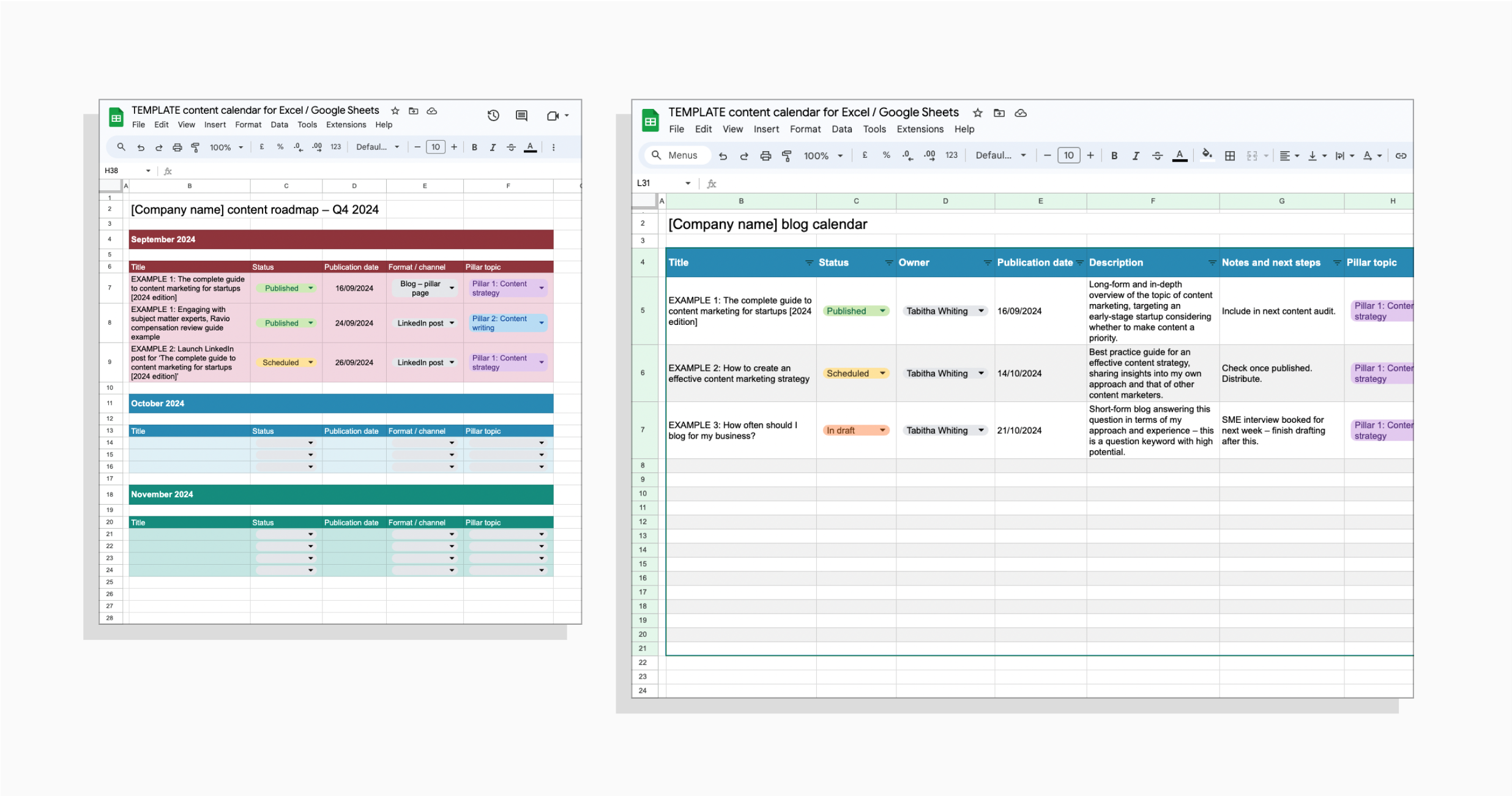1512x796 pixels.
Task: Select the paint format tool
Action: click(x=788, y=155)
